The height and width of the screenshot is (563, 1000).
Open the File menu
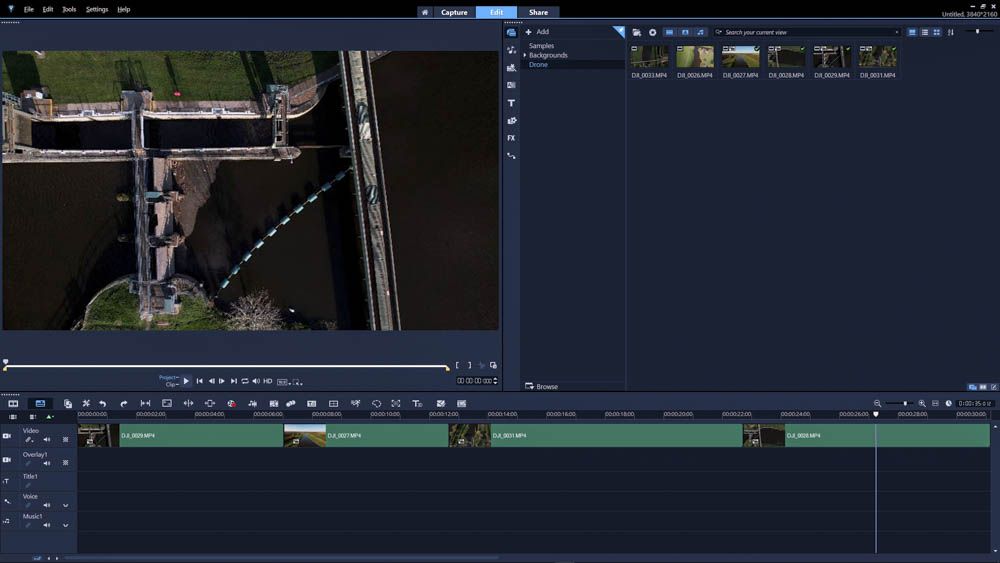(x=29, y=10)
